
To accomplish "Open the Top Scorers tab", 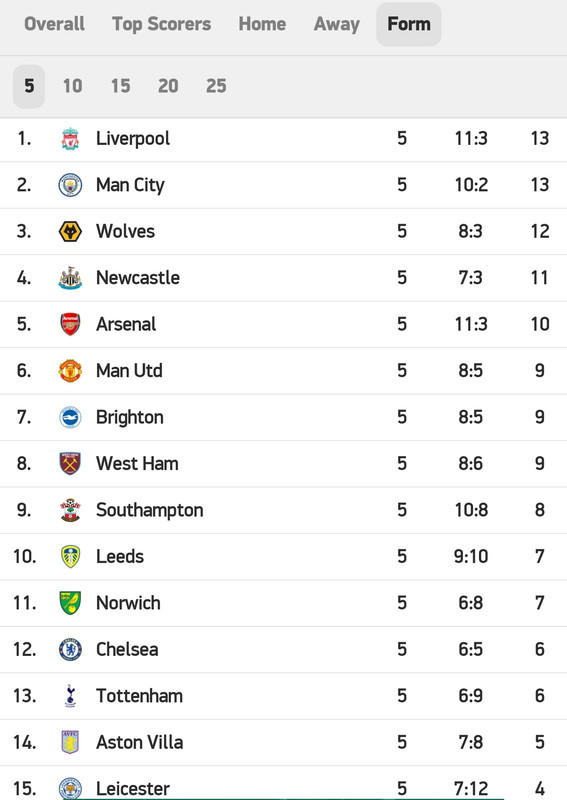I will (161, 24).
